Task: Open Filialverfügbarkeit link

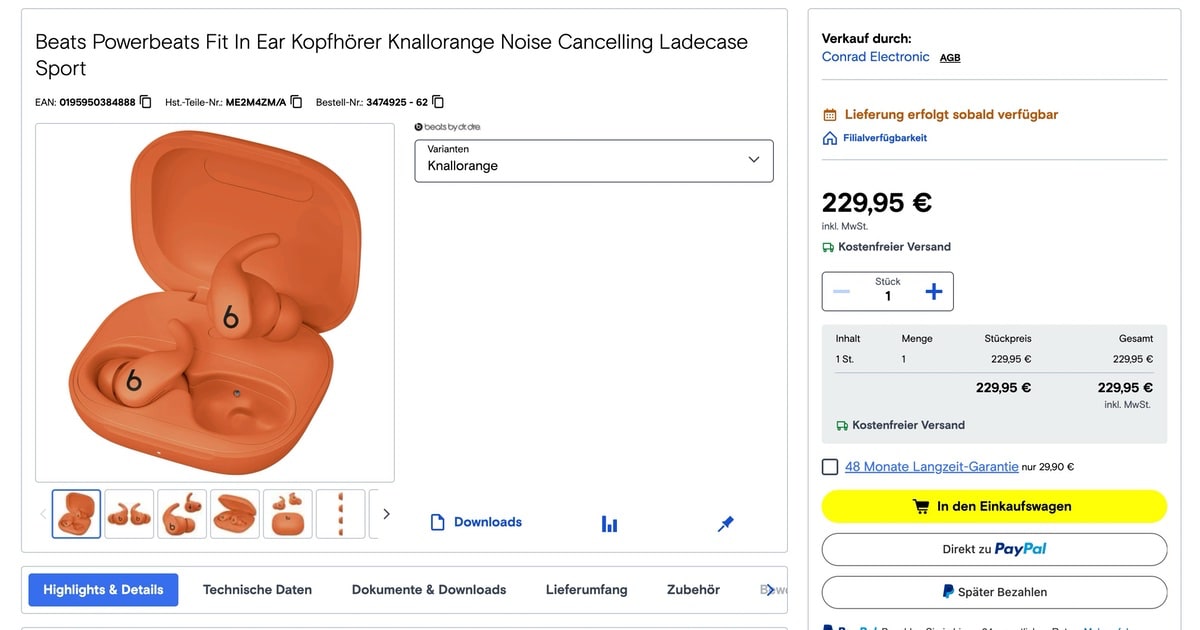Action: [x=884, y=138]
